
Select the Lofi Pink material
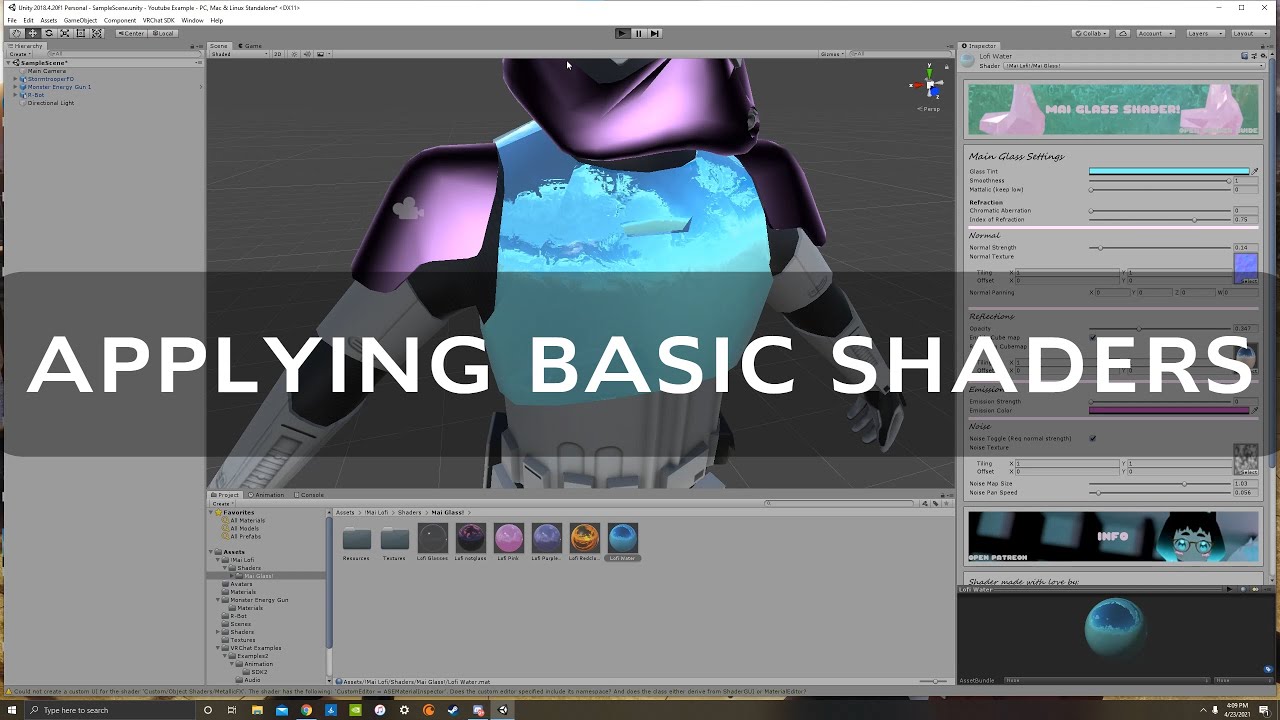tap(508, 542)
